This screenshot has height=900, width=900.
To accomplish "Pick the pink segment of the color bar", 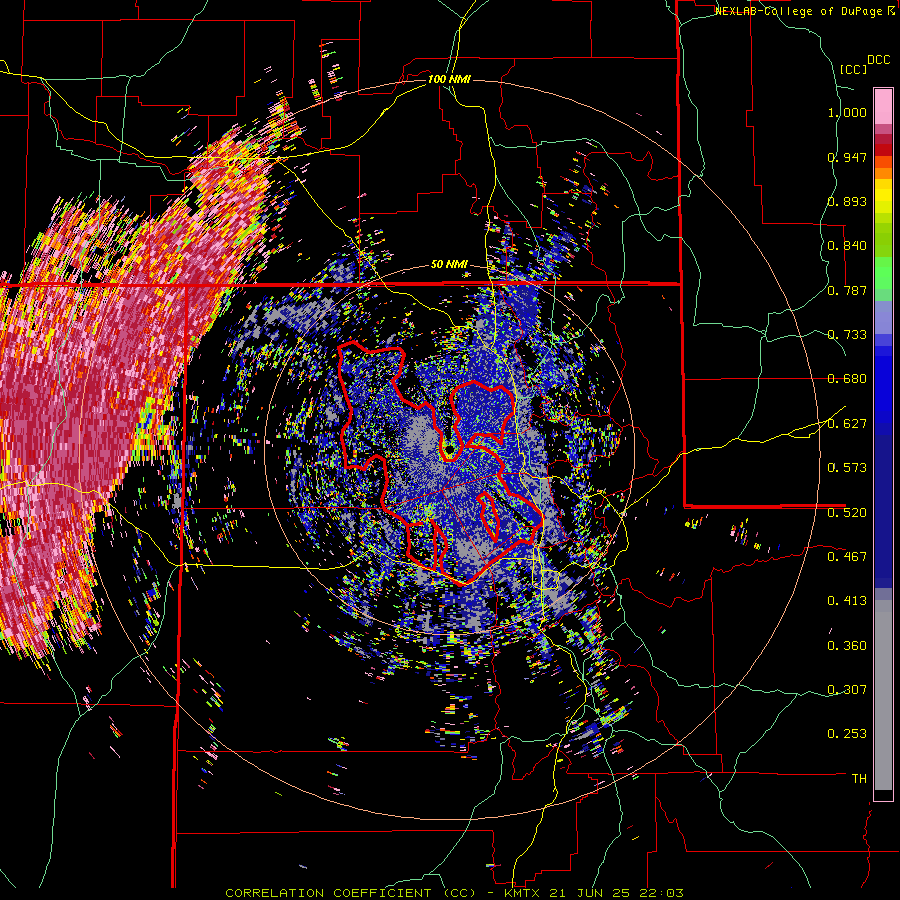I will [883, 107].
